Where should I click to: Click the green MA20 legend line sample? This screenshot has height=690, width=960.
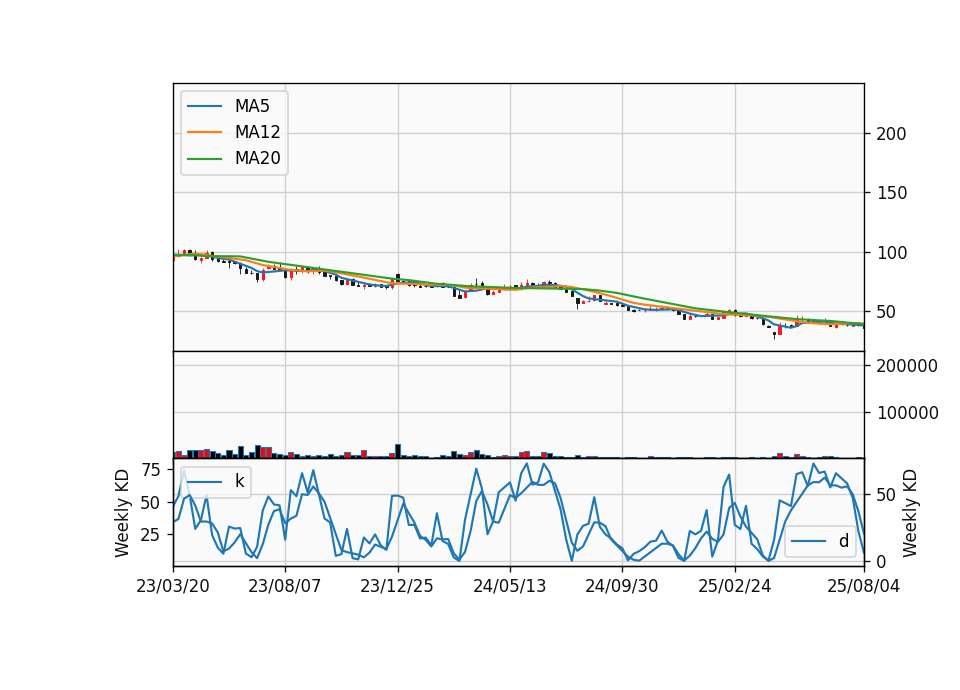[x=204, y=159]
